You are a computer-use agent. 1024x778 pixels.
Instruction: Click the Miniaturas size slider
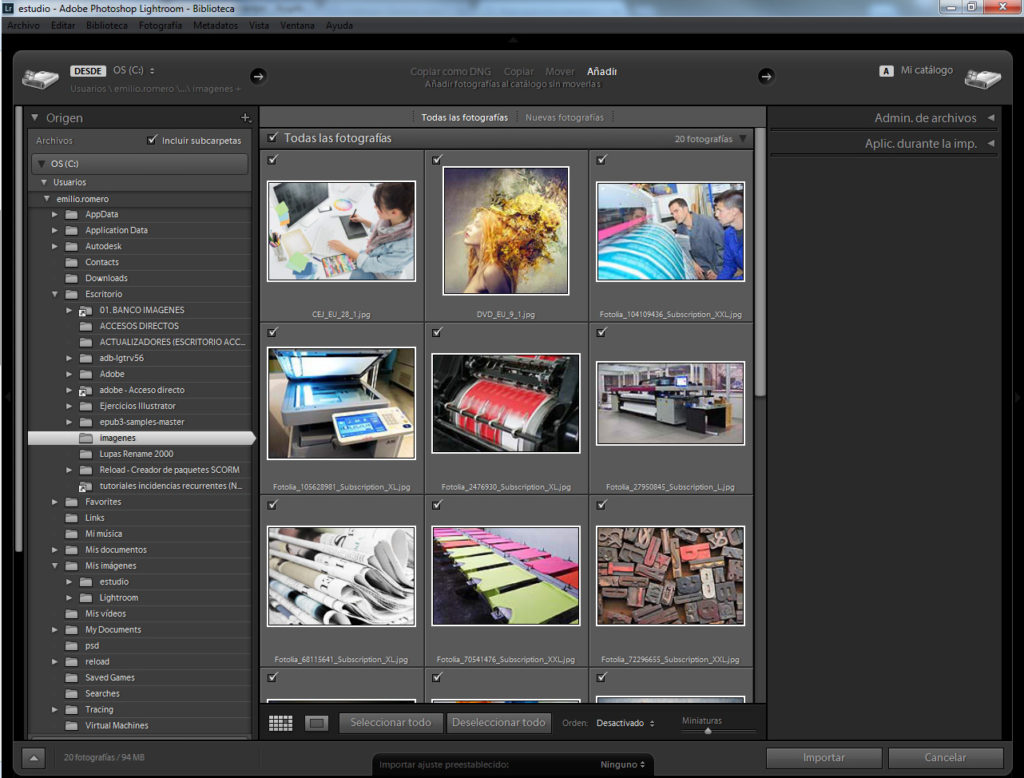pos(708,731)
